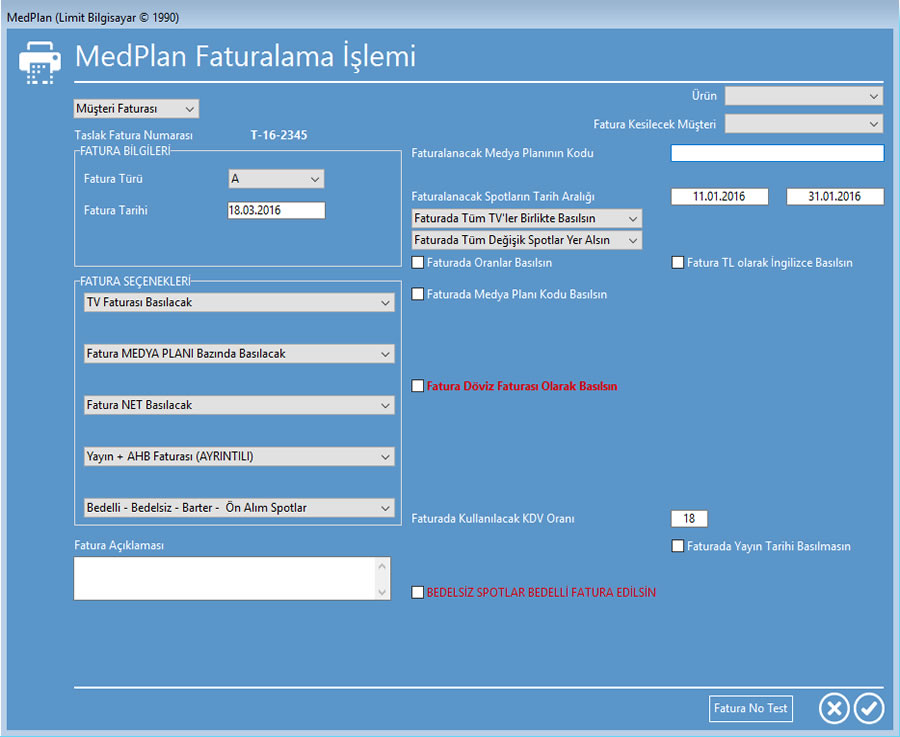Open the Ürün dropdown list
This screenshot has width=900, height=737.
coord(803,96)
